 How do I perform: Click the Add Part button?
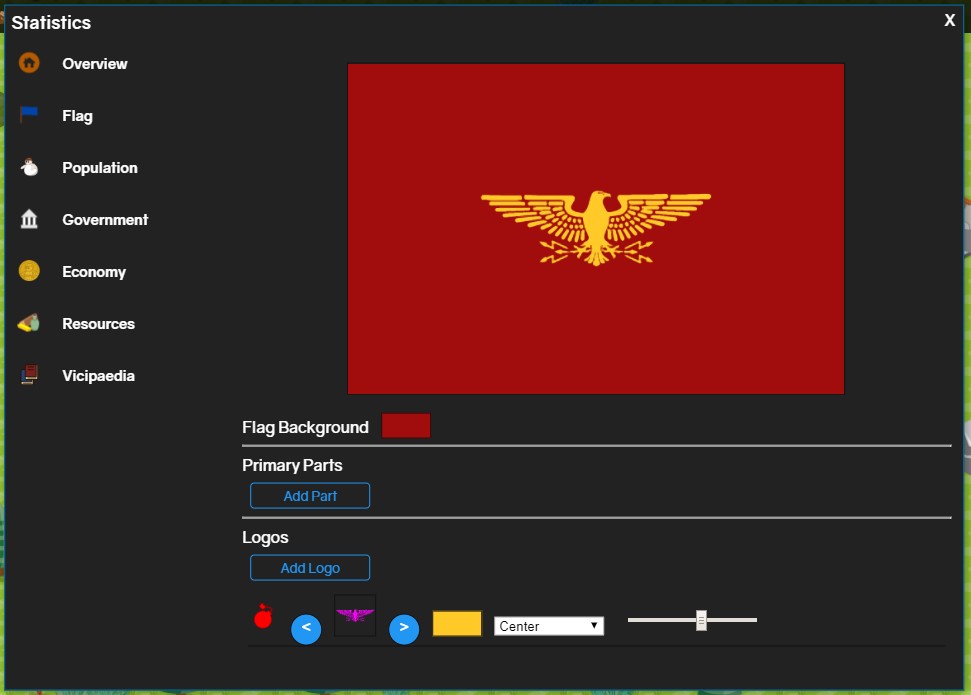pos(310,496)
